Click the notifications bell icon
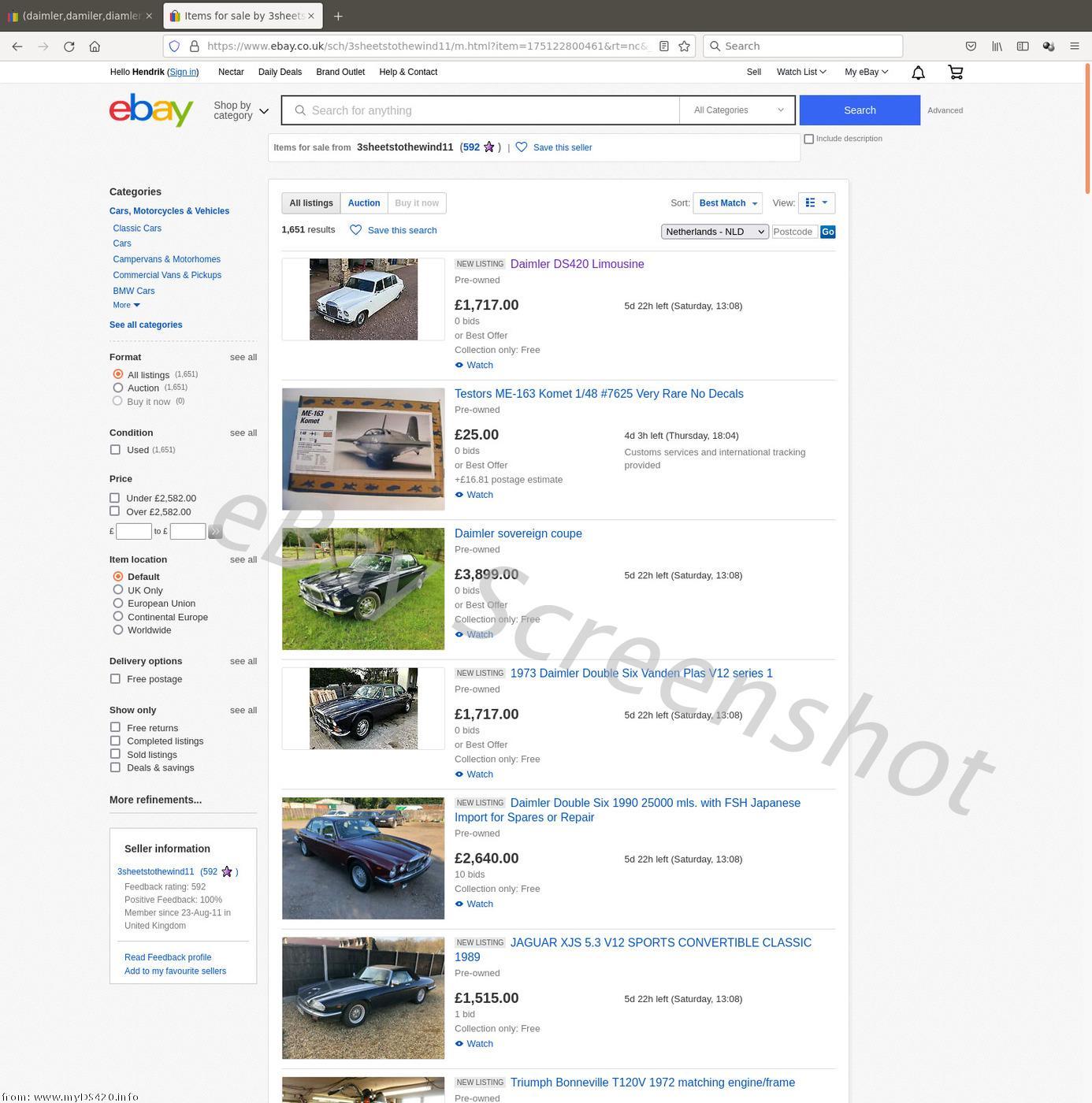Viewport: 1092px width, 1103px height. [918, 72]
